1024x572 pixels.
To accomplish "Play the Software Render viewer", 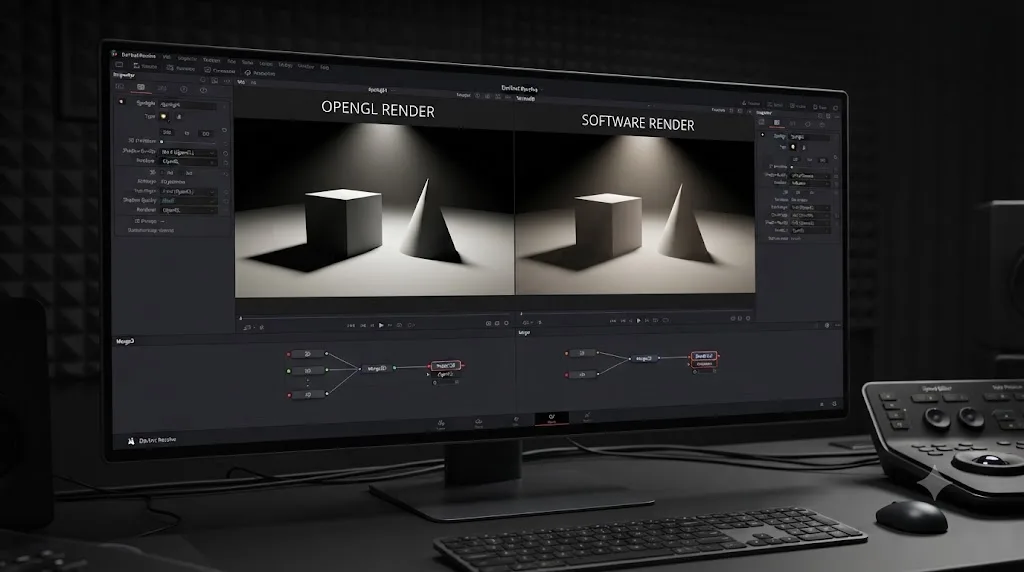I will tap(639, 321).
